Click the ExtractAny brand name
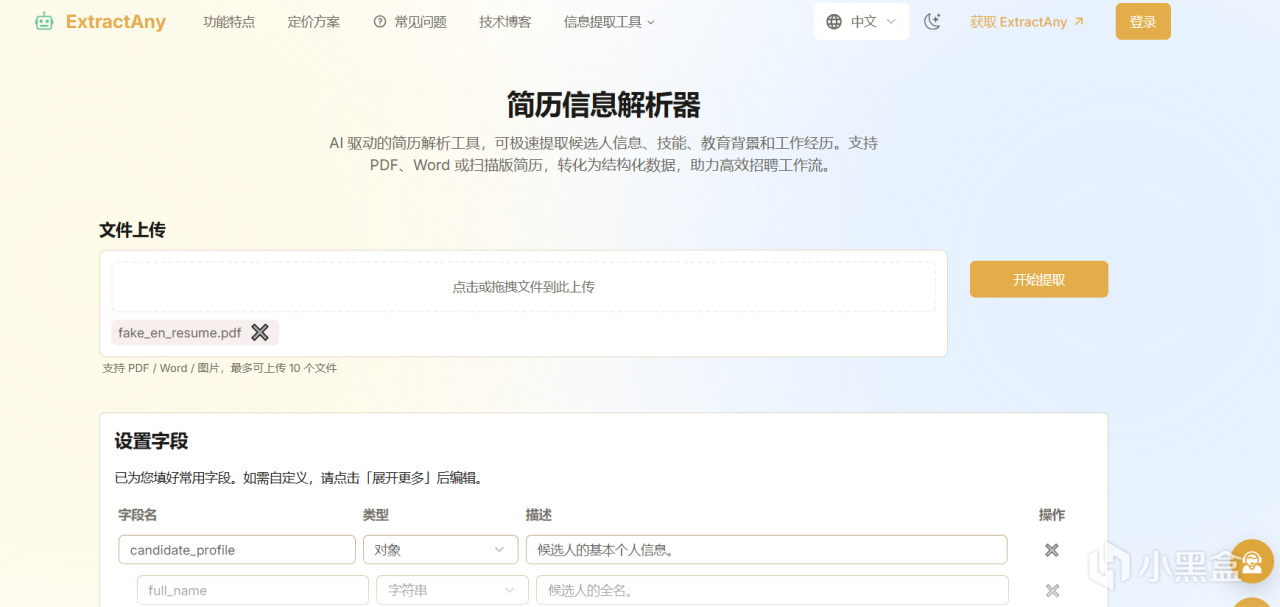1280x607 pixels. pos(116,21)
